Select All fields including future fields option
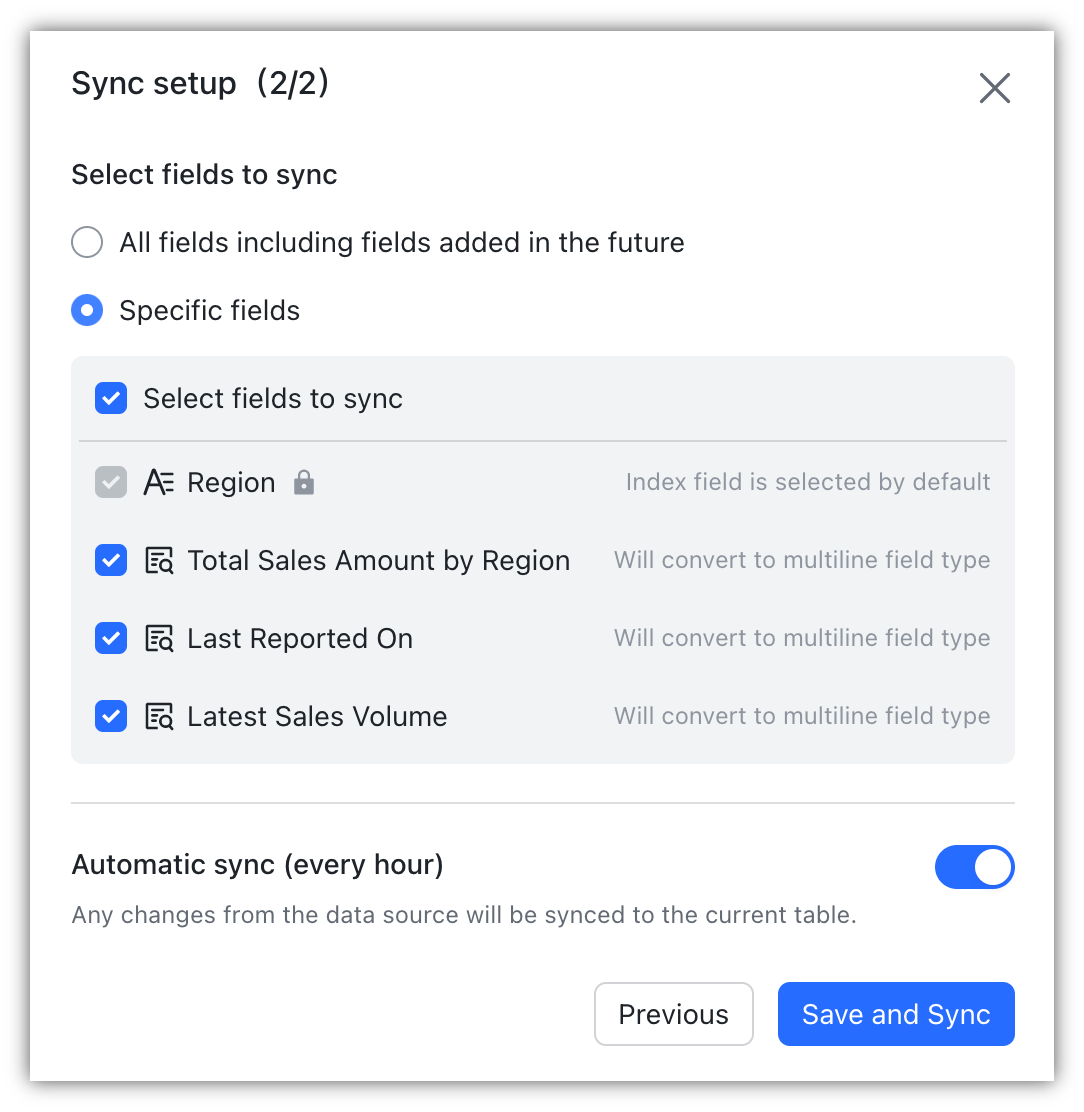1084x1112 pixels. click(88, 243)
